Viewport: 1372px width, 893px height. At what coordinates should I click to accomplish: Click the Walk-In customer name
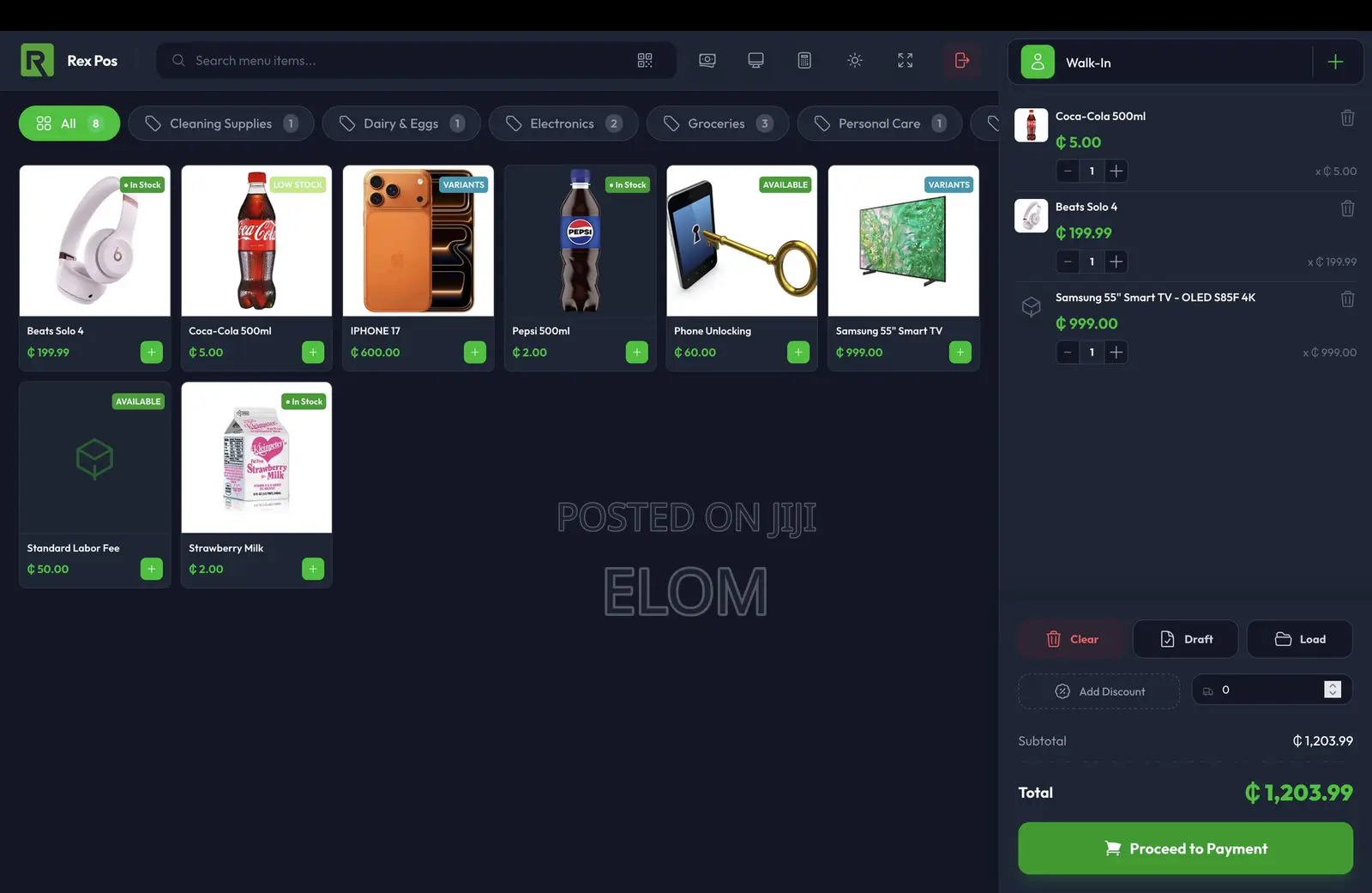coord(1088,63)
